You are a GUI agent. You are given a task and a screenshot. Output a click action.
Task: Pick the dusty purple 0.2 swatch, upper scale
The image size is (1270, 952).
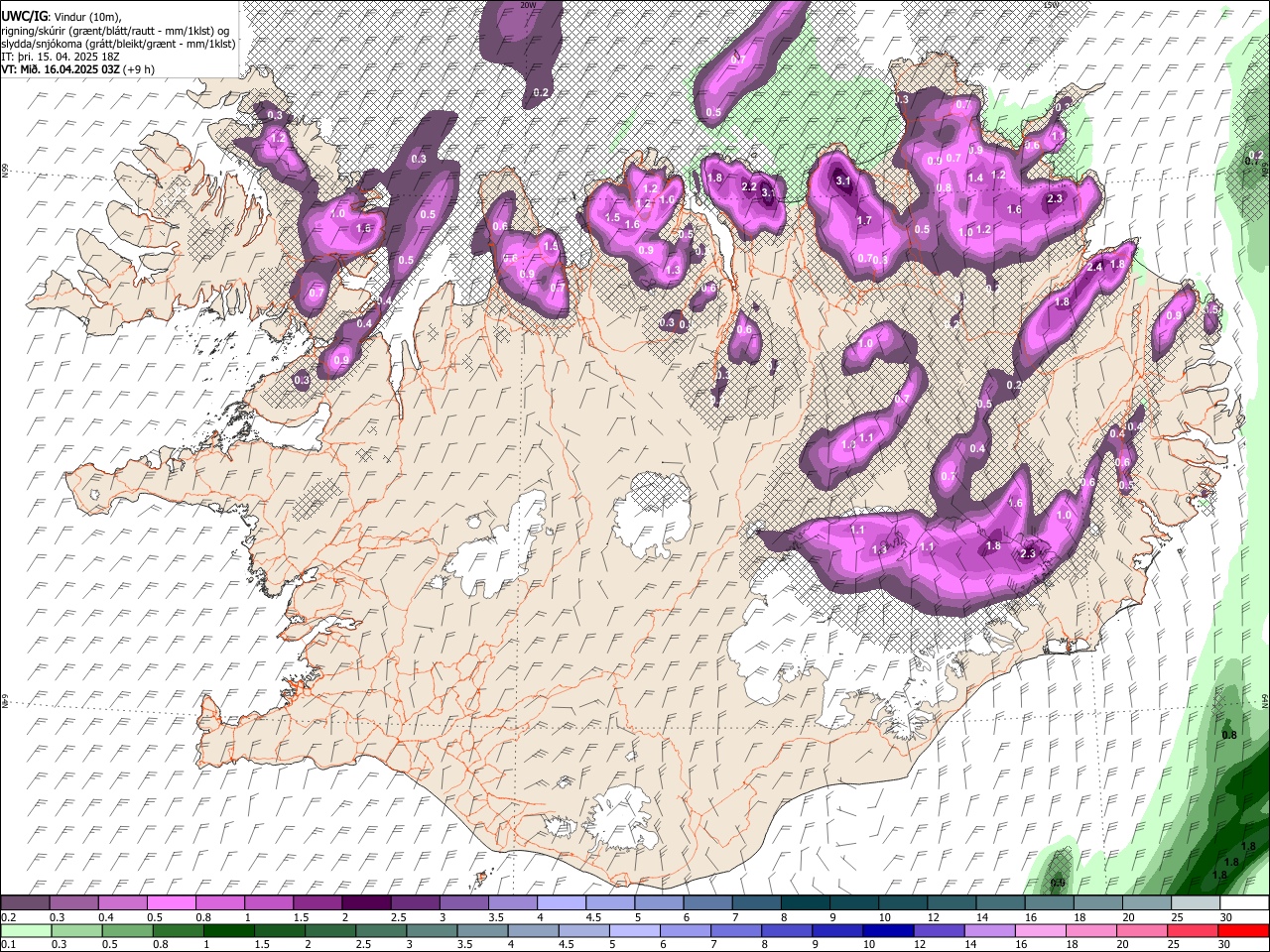pos(25,902)
